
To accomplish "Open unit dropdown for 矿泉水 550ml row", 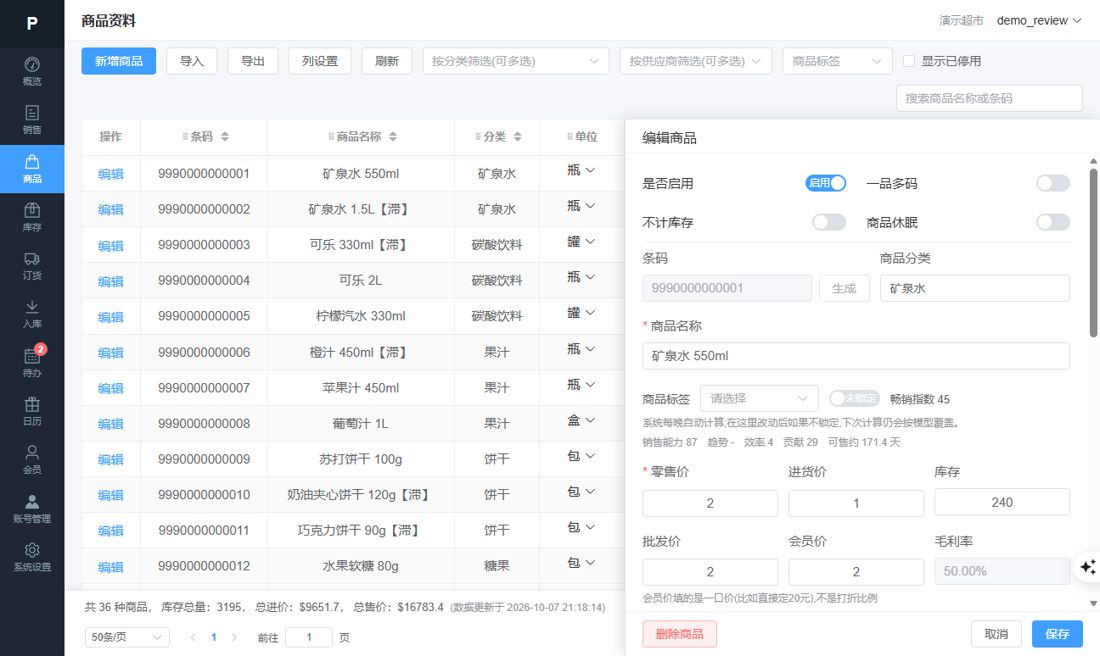I will (581, 170).
